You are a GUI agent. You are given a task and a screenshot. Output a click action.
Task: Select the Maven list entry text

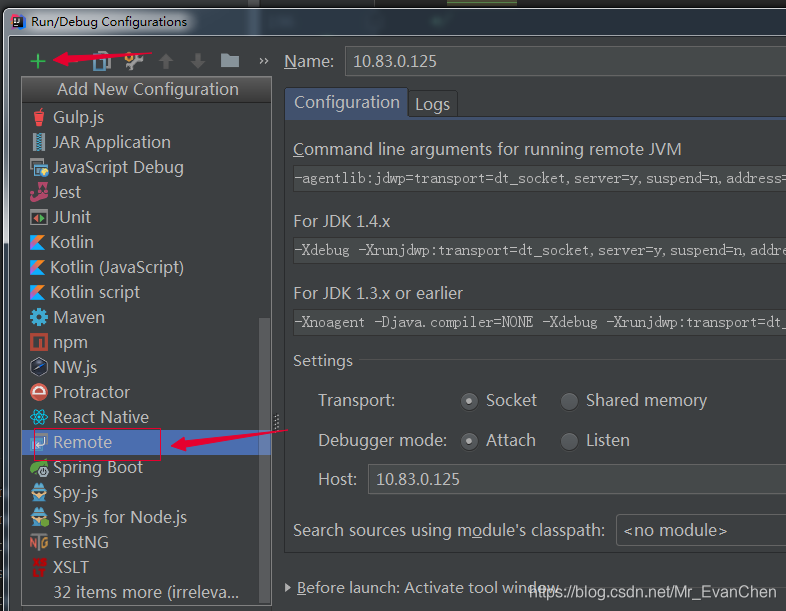(79, 317)
